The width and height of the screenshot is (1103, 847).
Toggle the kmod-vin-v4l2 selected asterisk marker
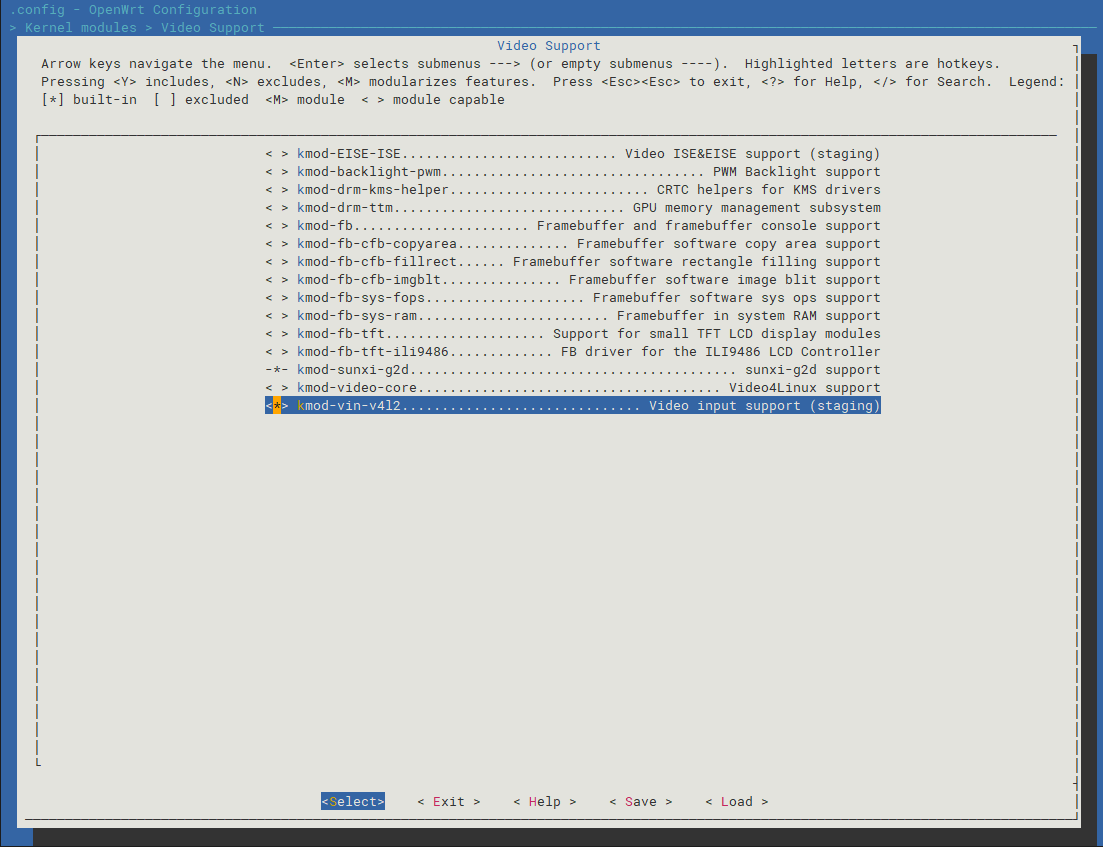coord(276,406)
